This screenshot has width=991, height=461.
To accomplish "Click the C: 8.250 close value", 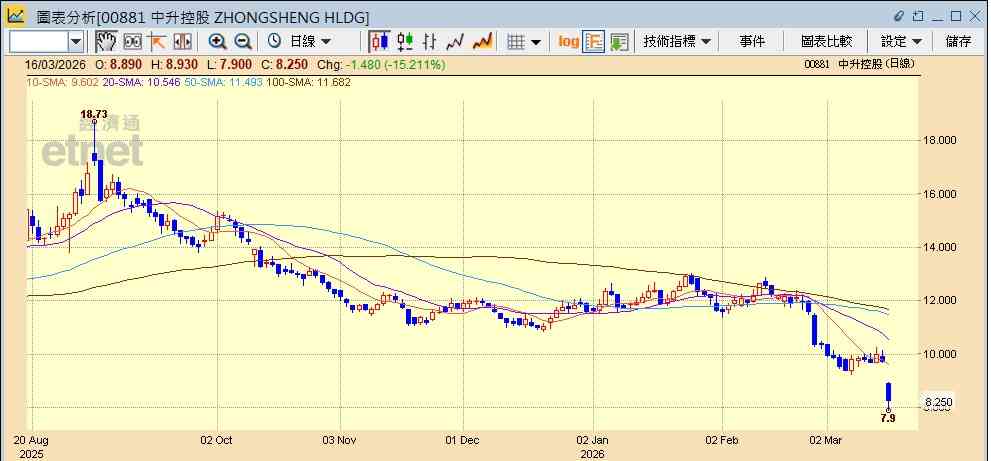I will tap(284, 65).
